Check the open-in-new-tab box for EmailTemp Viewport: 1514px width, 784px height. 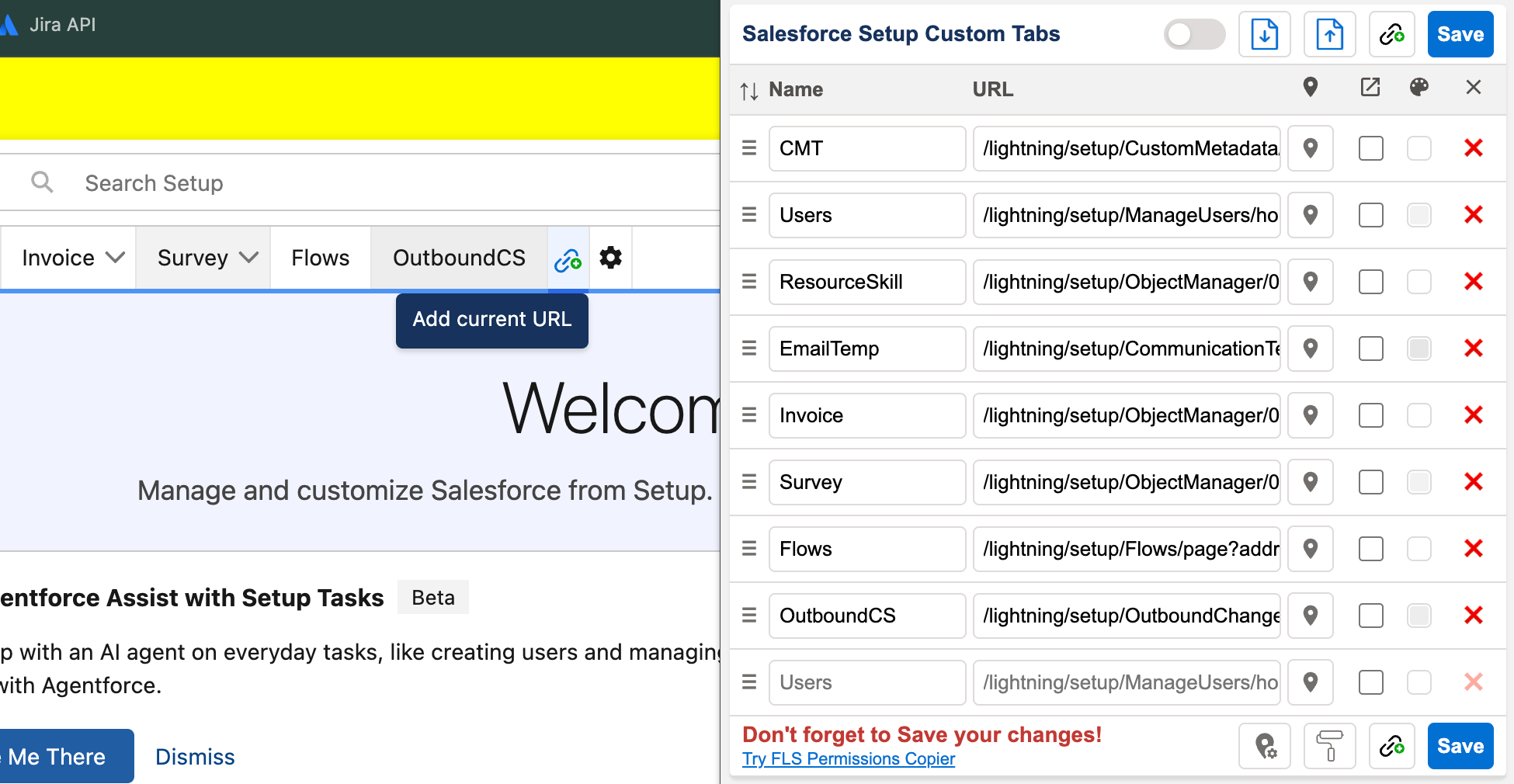pos(1371,349)
